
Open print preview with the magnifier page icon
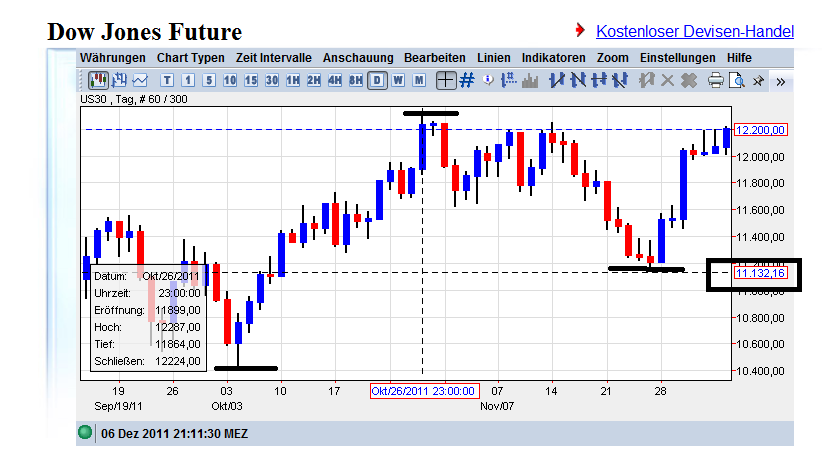737,81
